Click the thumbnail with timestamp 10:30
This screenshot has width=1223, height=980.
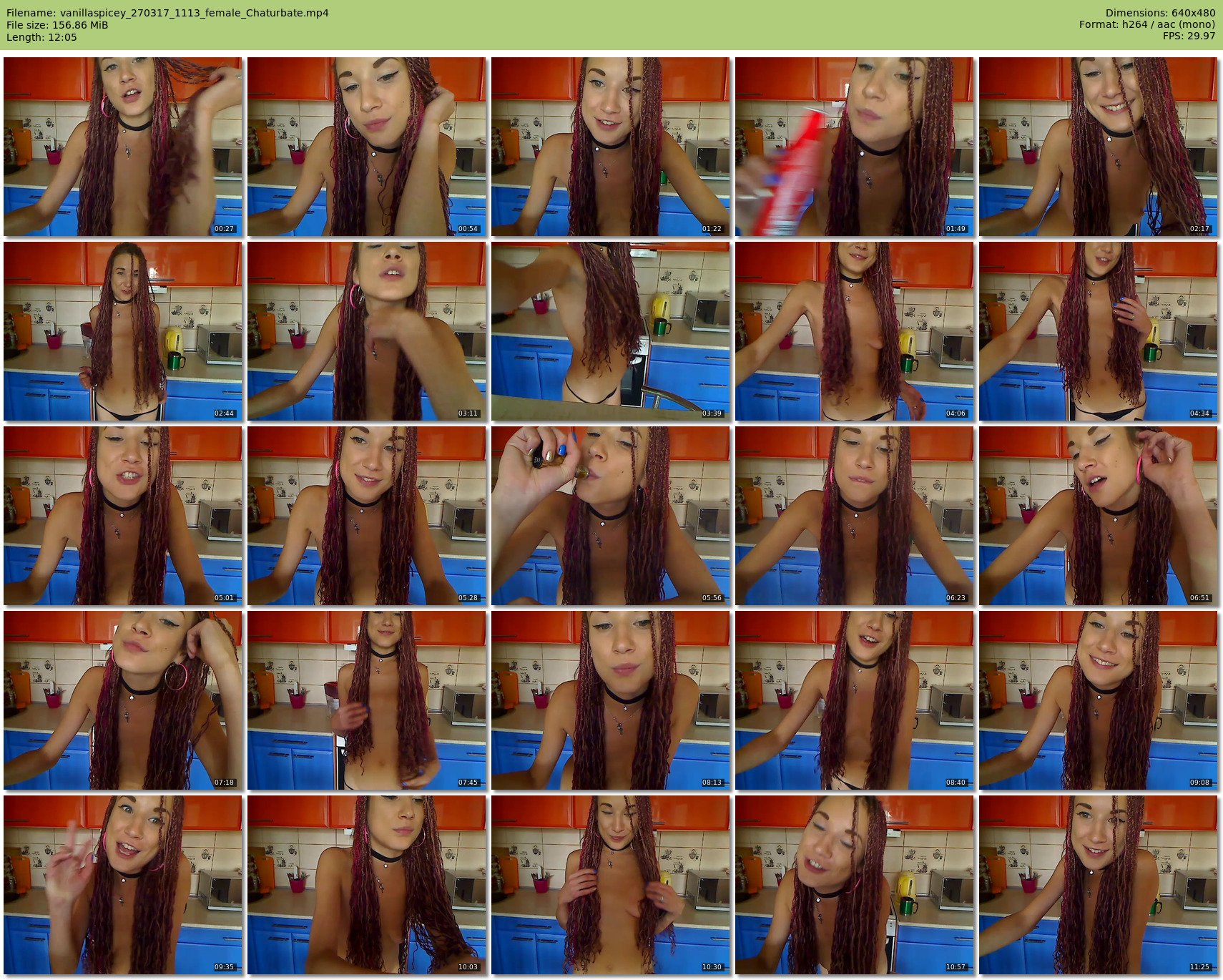coord(611,885)
